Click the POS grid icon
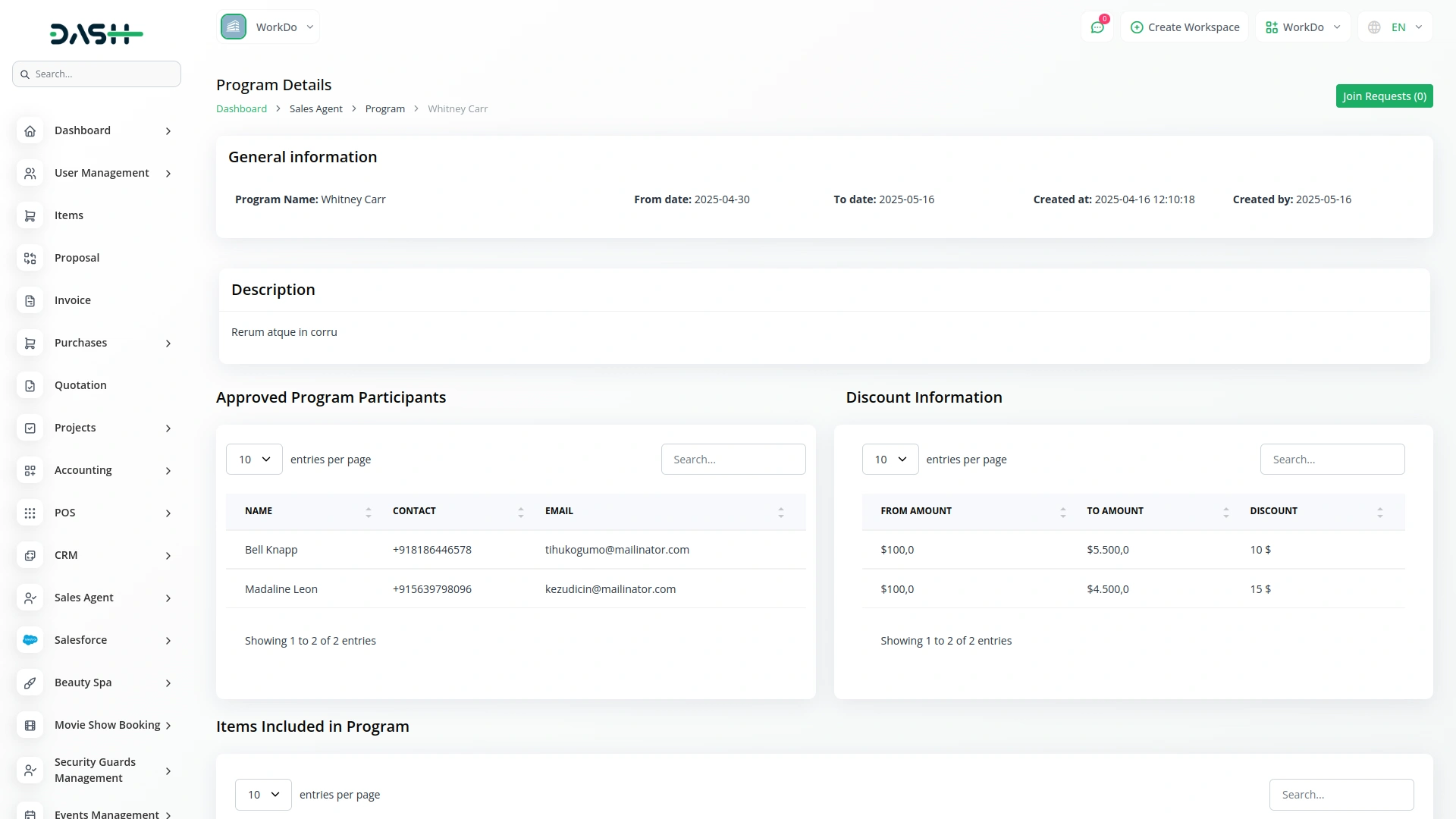This screenshot has width=1456, height=819. (x=30, y=513)
